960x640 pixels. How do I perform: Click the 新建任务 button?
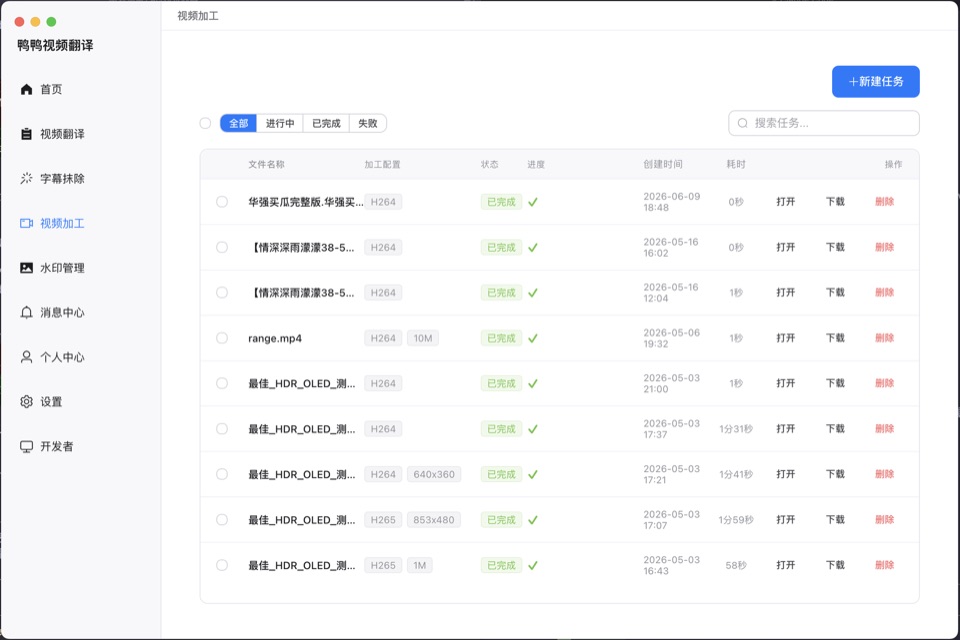[876, 81]
